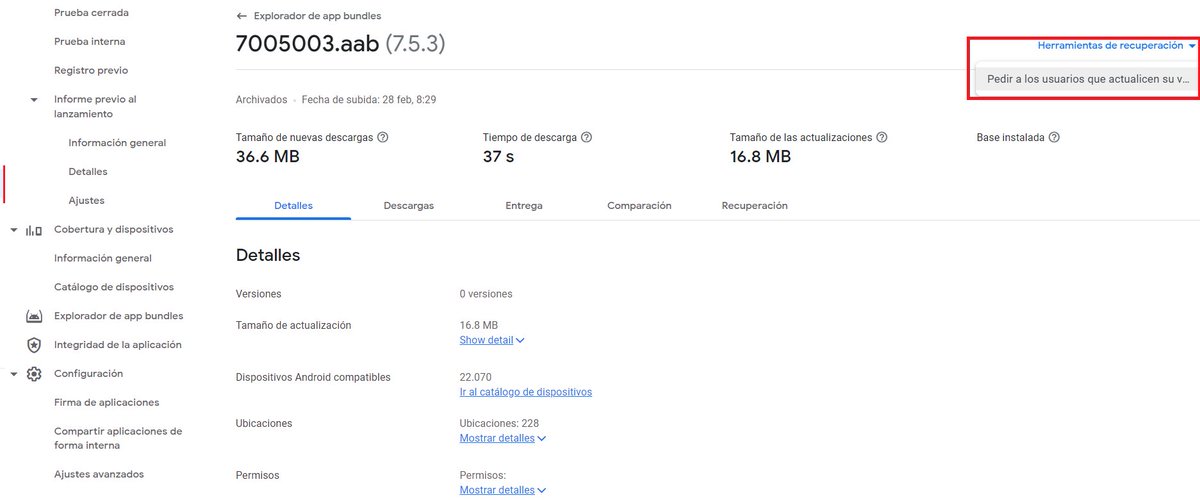The height and width of the screenshot is (500, 1200).
Task: Click the Explorador de app bundles breadcrumb
Action: [316, 16]
